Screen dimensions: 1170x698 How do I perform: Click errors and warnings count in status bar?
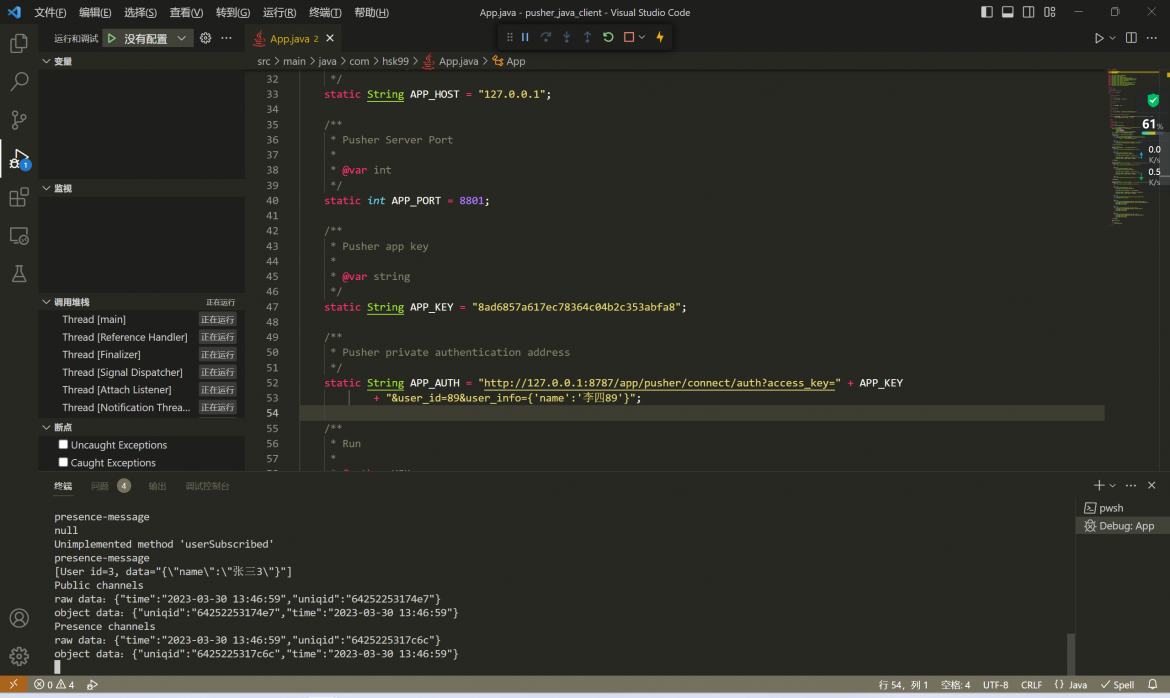[54, 684]
